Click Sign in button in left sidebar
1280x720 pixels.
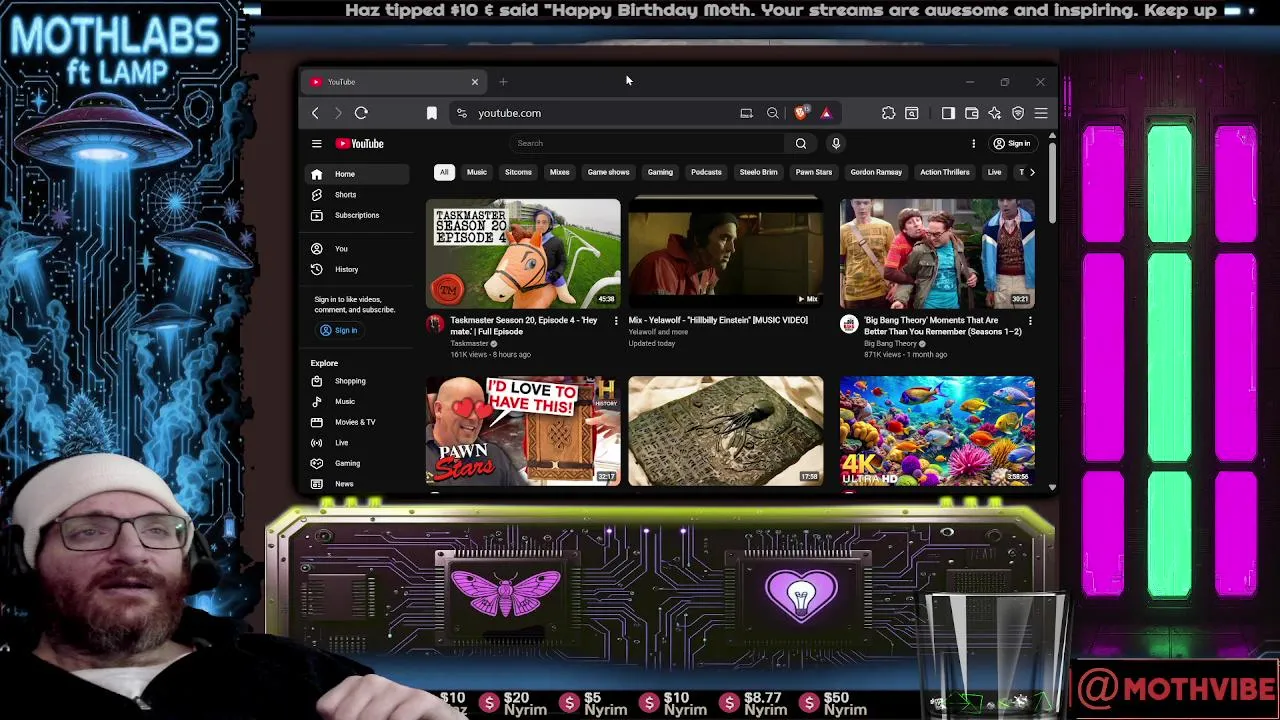(338, 330)
